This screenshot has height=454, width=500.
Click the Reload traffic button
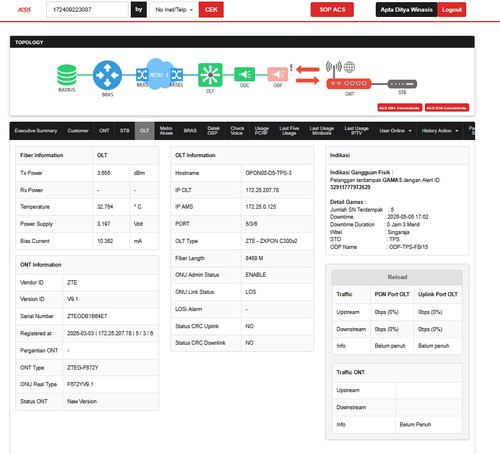pos(397,277)
